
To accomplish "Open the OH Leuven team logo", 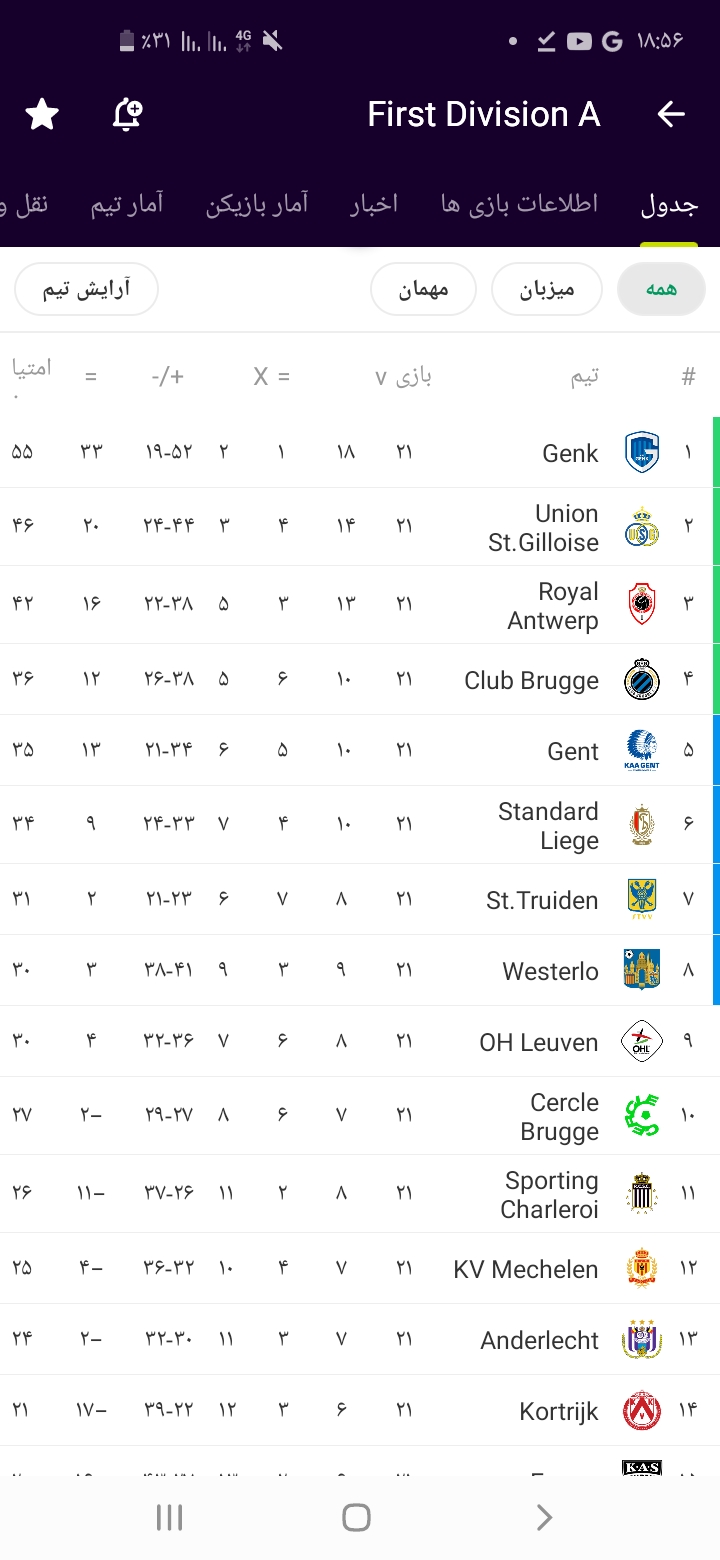I will (x=641, y=1041).
